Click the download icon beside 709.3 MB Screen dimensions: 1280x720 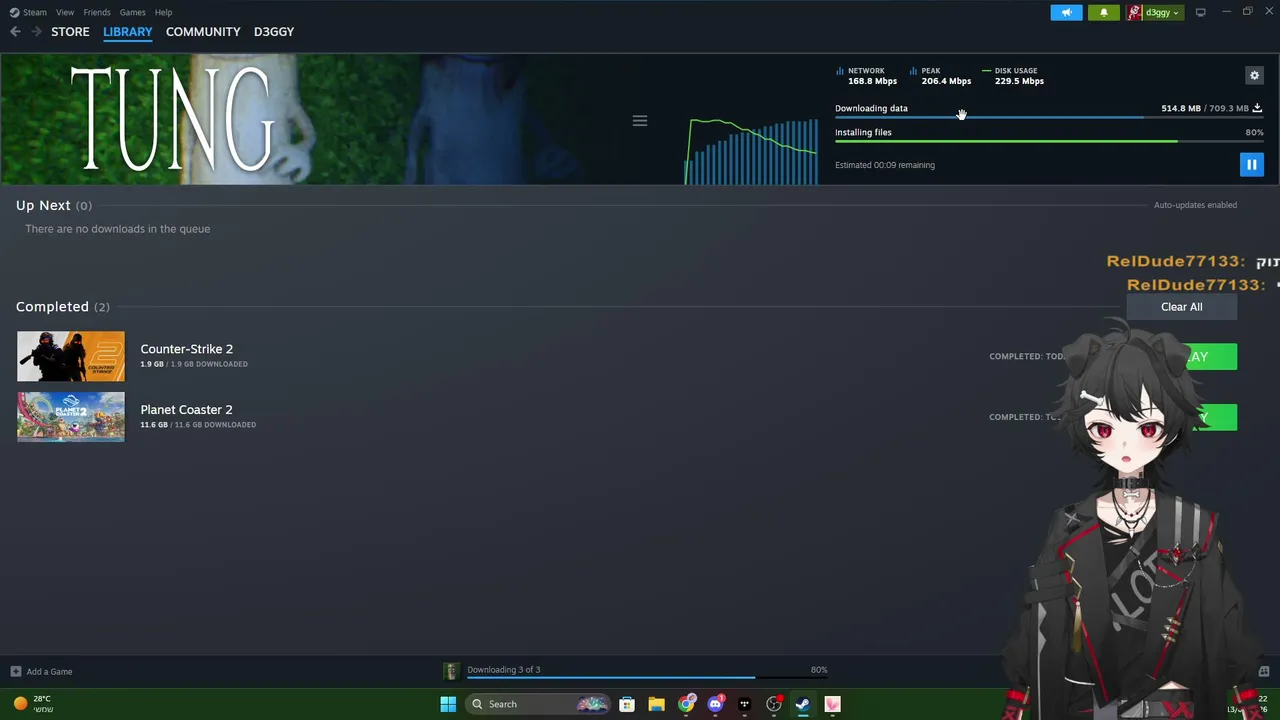tap(1257, 108)
